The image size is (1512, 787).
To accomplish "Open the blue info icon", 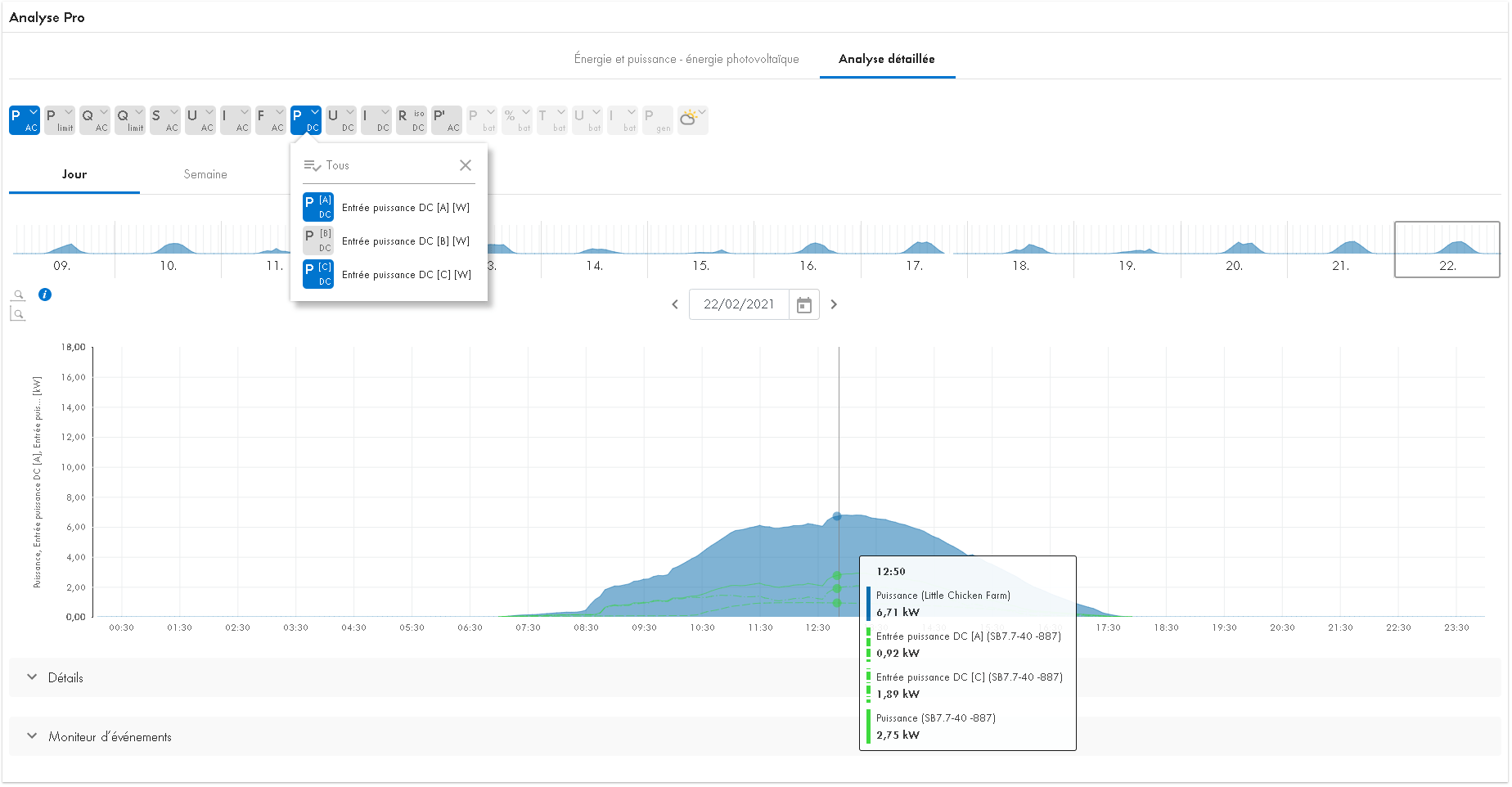I will (x=45, y=295).
